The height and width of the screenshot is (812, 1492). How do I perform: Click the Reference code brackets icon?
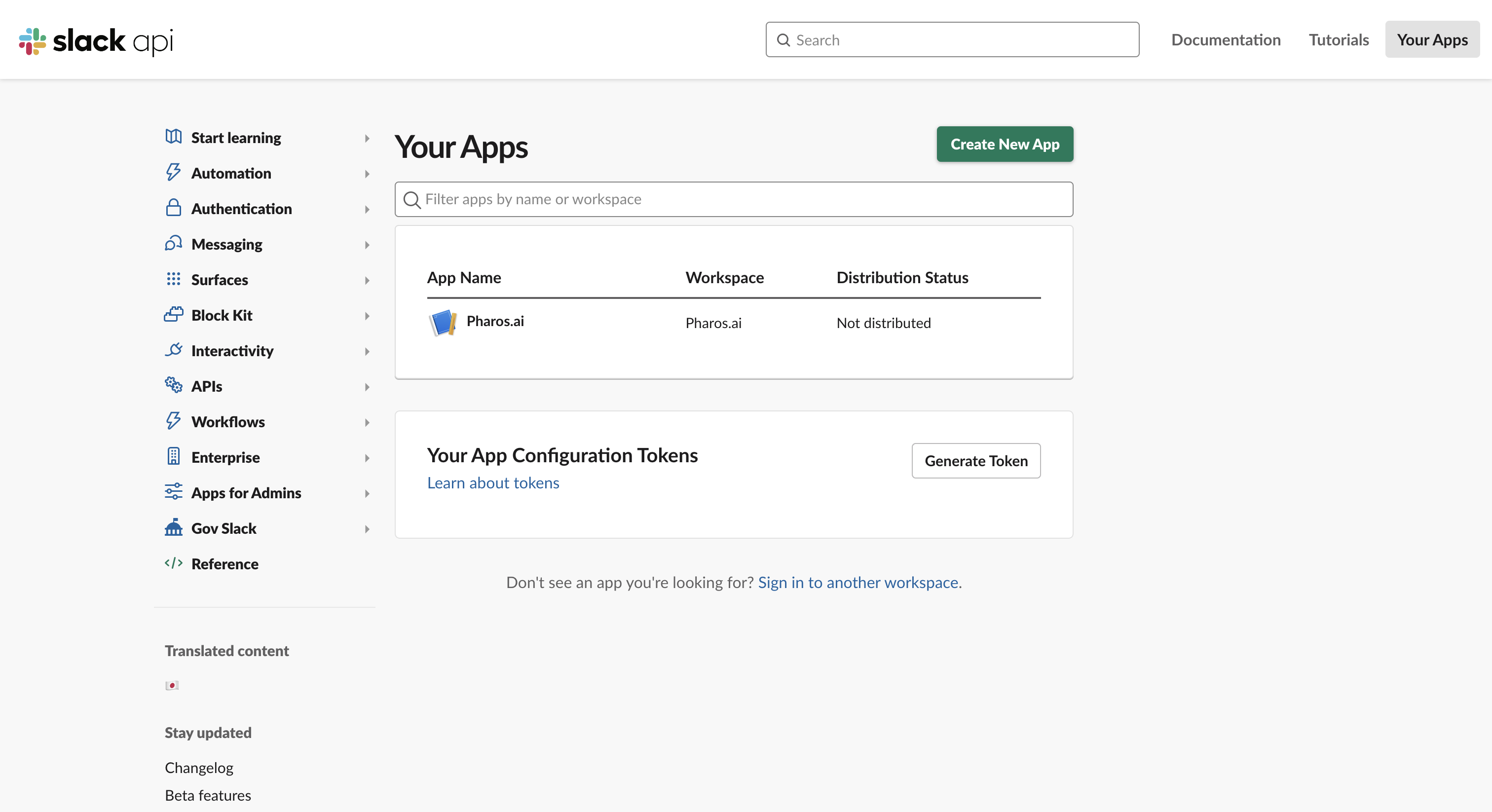click(173, 563)
